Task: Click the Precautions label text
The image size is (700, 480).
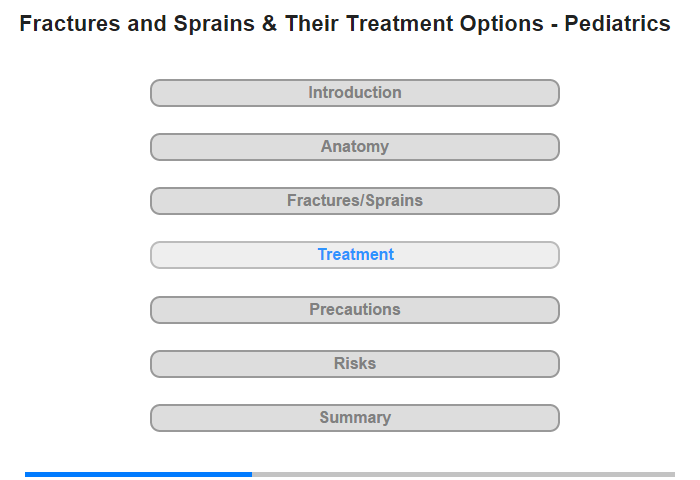Action: pyautogui.click(x=355, y=309)
